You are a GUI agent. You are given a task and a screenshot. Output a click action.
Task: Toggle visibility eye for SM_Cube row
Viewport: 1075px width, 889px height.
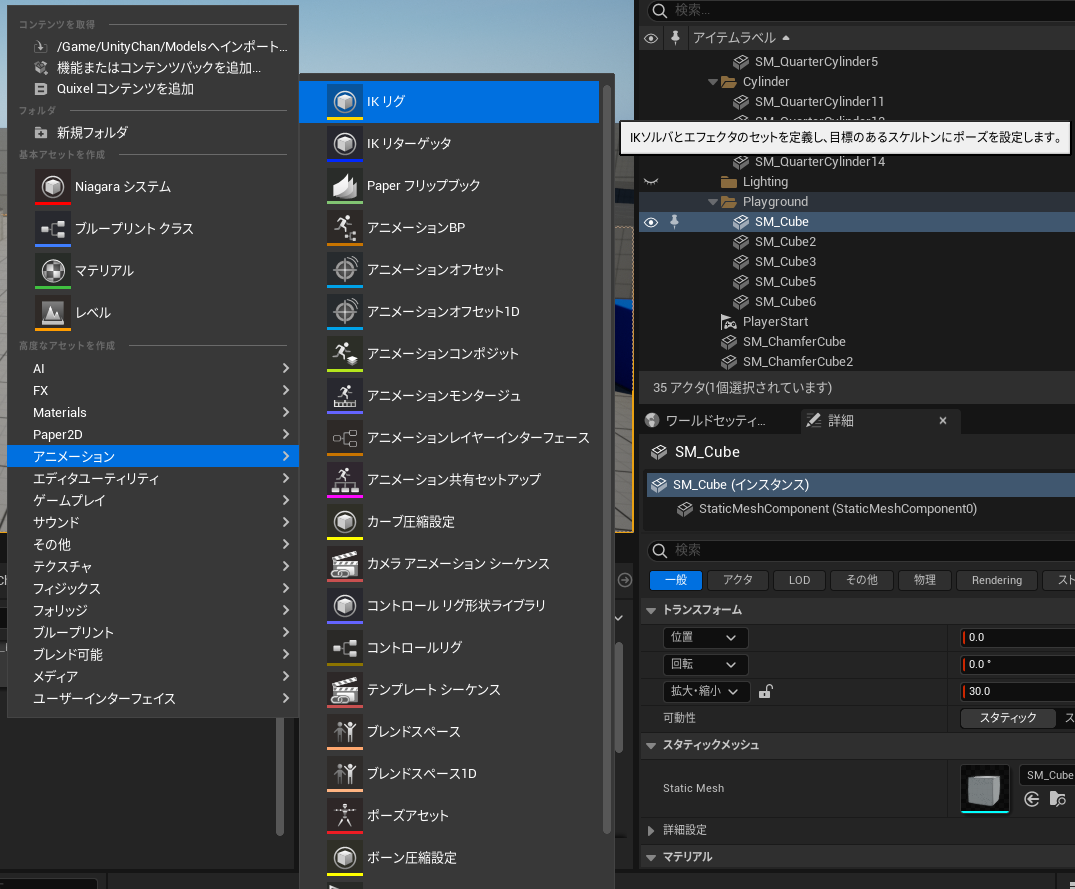point(651,222)
